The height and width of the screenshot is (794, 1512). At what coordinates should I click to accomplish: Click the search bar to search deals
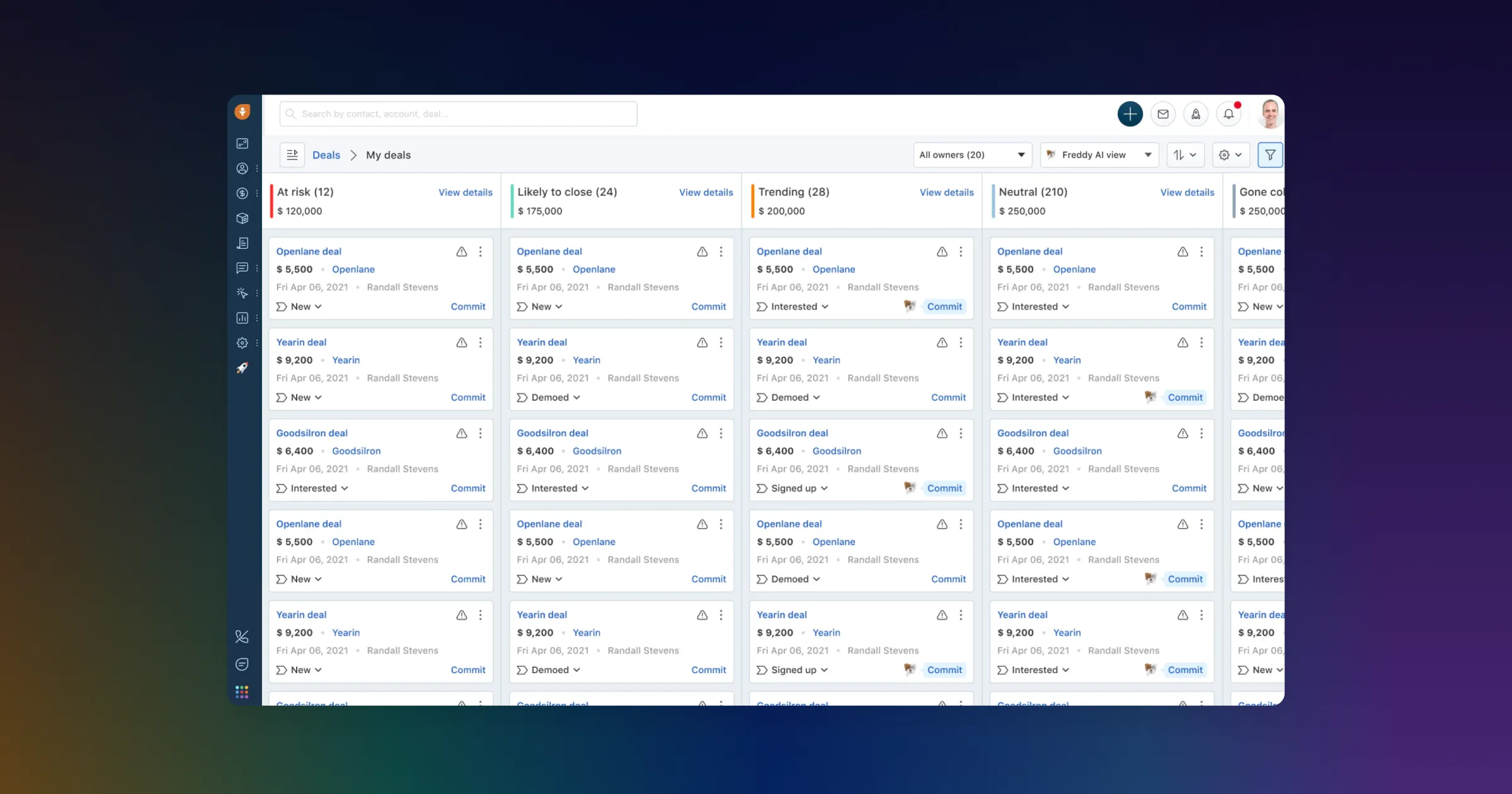pos(458,114)
